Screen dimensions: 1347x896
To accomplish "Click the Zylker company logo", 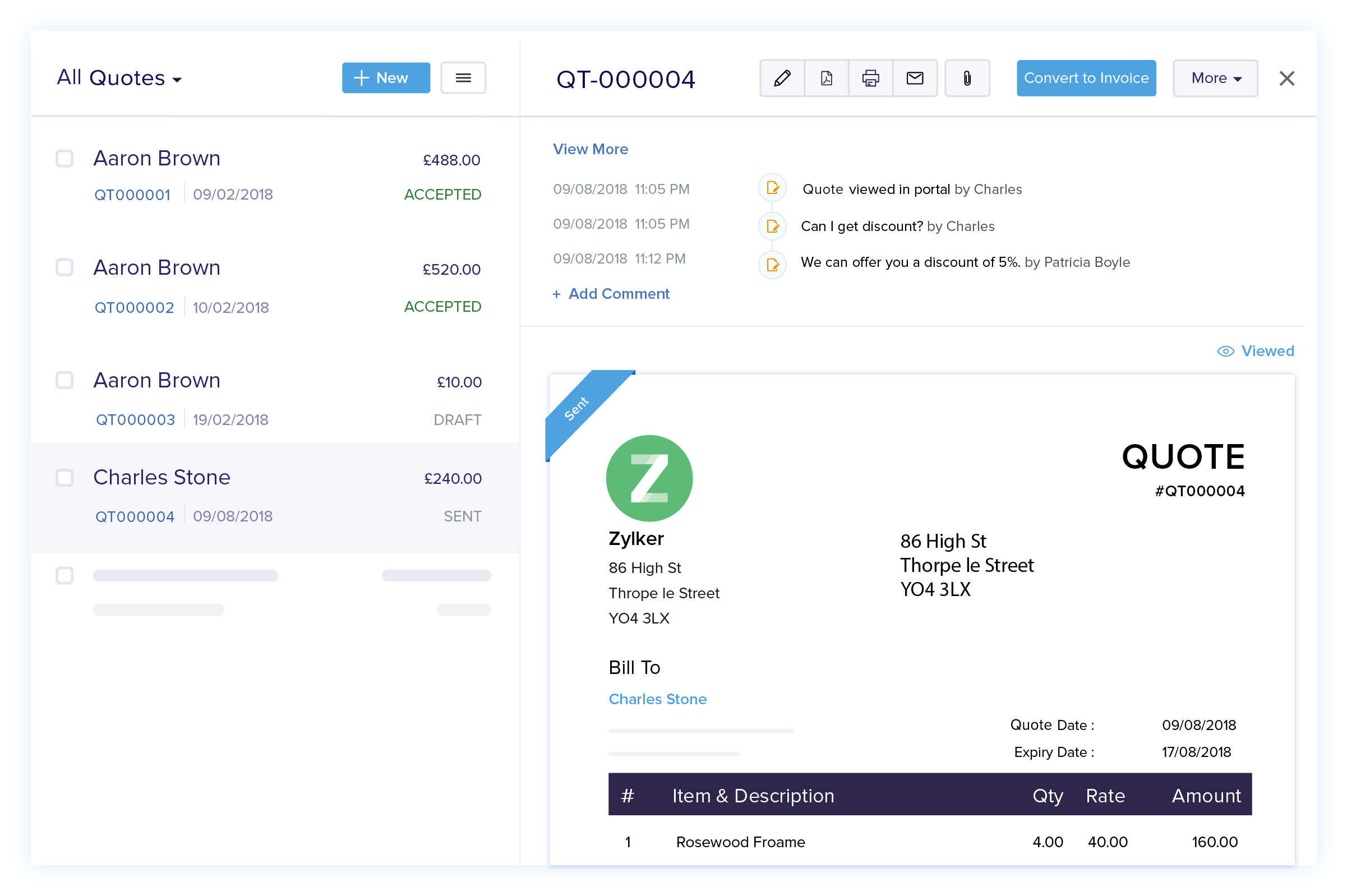I will (649, 478).
